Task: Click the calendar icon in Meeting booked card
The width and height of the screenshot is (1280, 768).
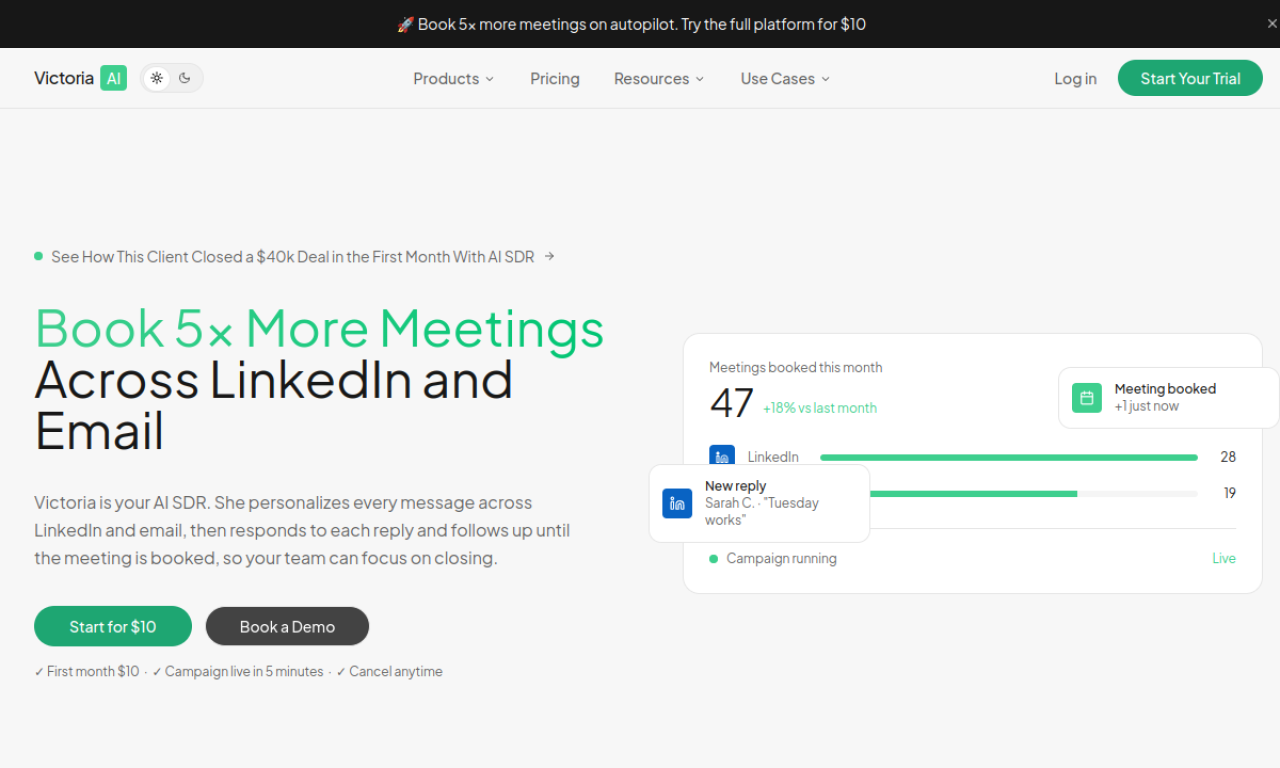Action: pos(1087,398)
